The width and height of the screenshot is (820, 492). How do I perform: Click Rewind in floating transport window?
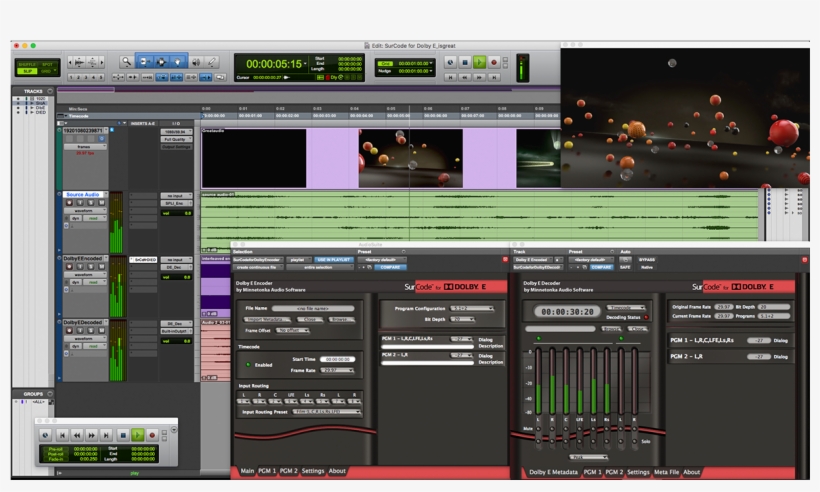pyautogui.click(x=78, y=435)
